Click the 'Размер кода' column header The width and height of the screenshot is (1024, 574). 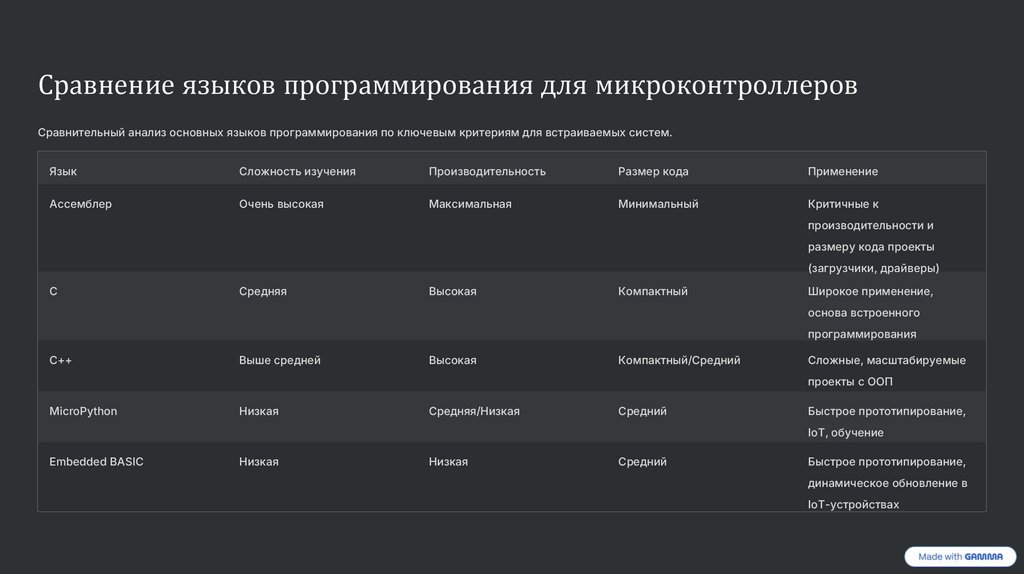click(x=653, y=171)
